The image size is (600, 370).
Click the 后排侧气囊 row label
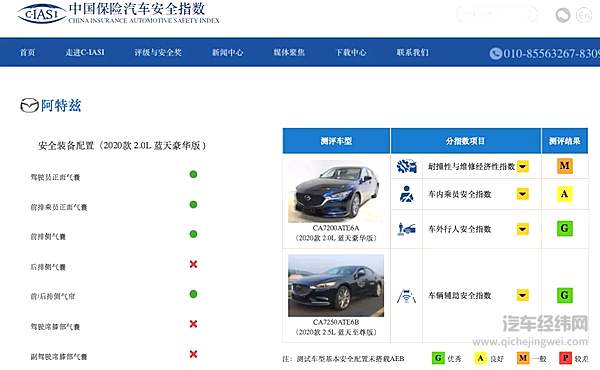pyautogui.click(x=48, y=267)
